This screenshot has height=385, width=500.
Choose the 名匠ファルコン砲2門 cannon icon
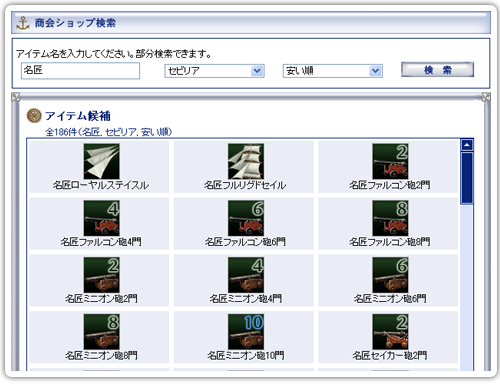390,161
